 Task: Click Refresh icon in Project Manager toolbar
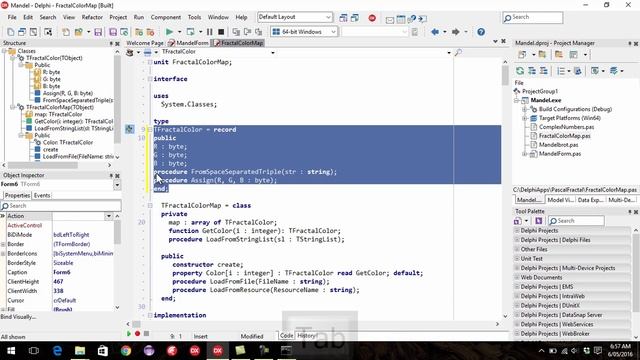click(520, 71)
